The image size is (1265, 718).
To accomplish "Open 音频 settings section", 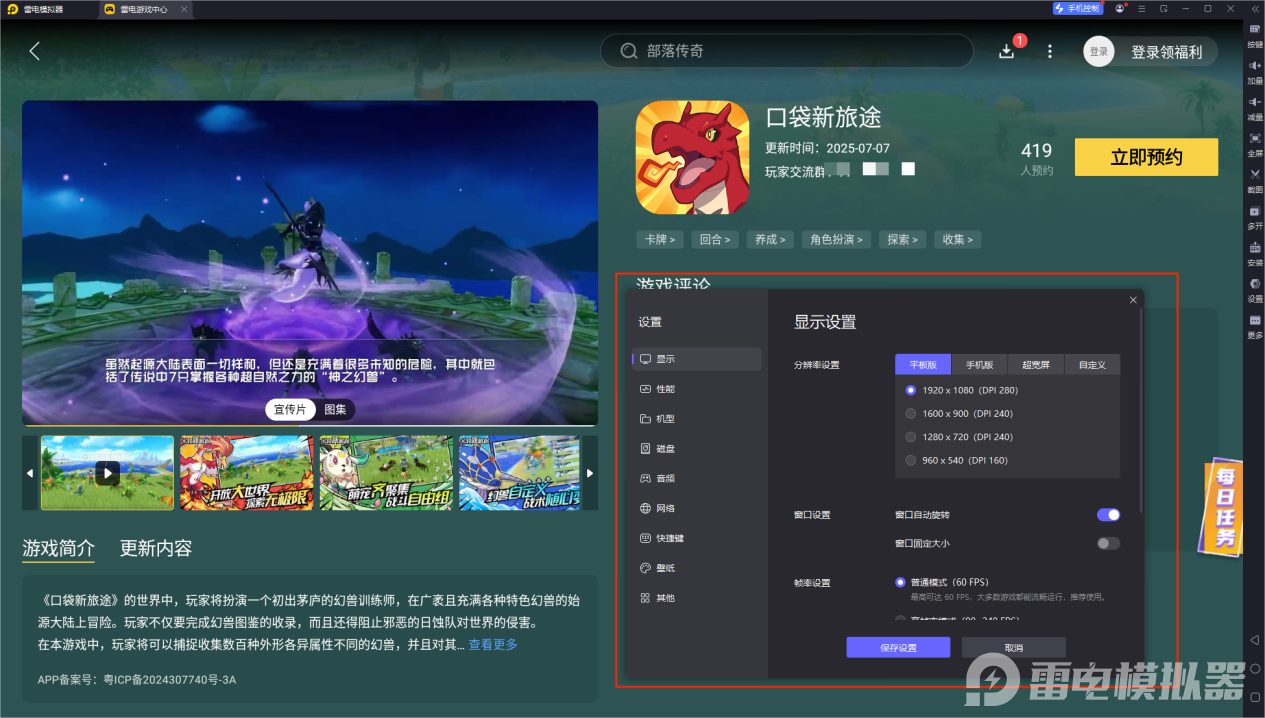I will (698, 478).
